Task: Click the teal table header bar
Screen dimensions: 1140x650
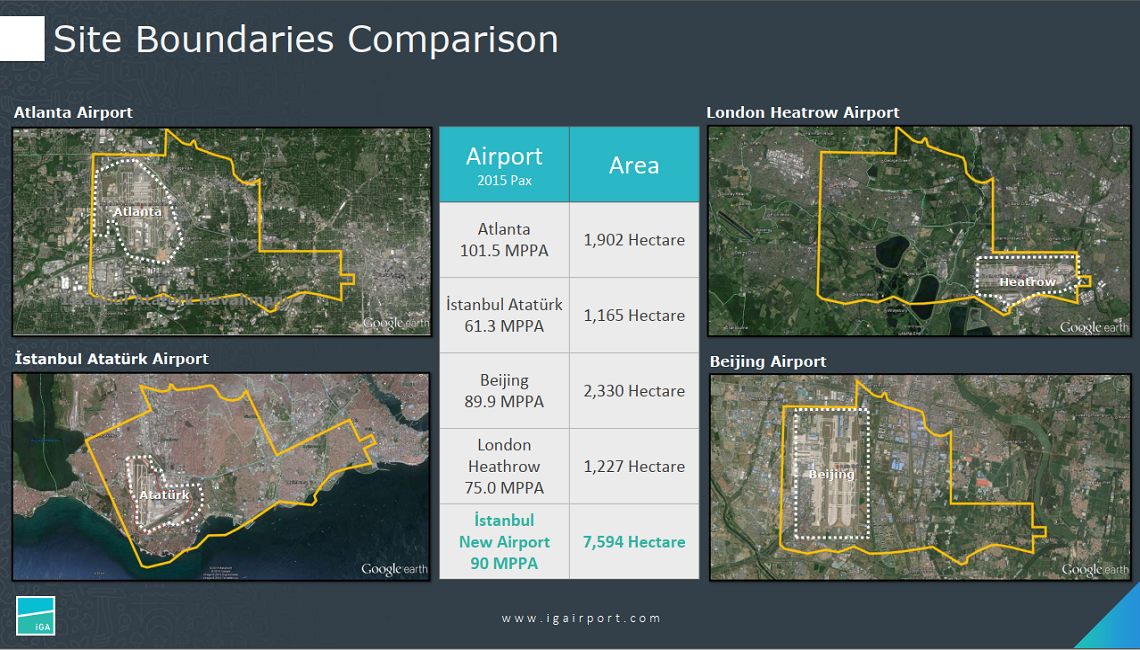Action: point(568,164)
